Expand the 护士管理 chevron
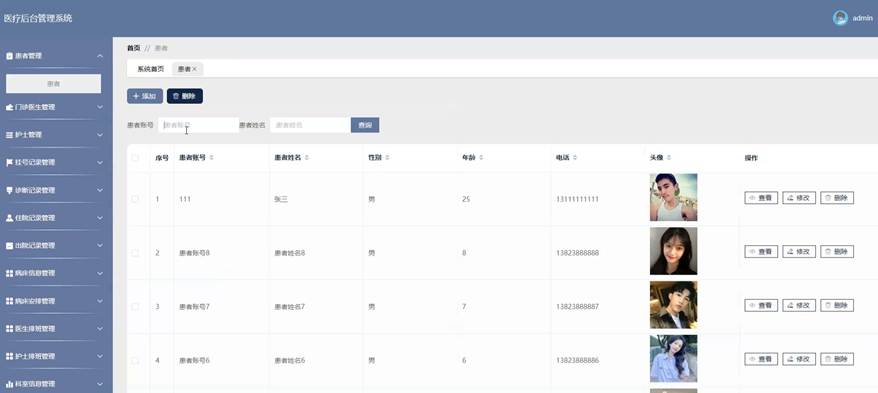Screen dimensions: 878x393 click(x=100, y=135)
